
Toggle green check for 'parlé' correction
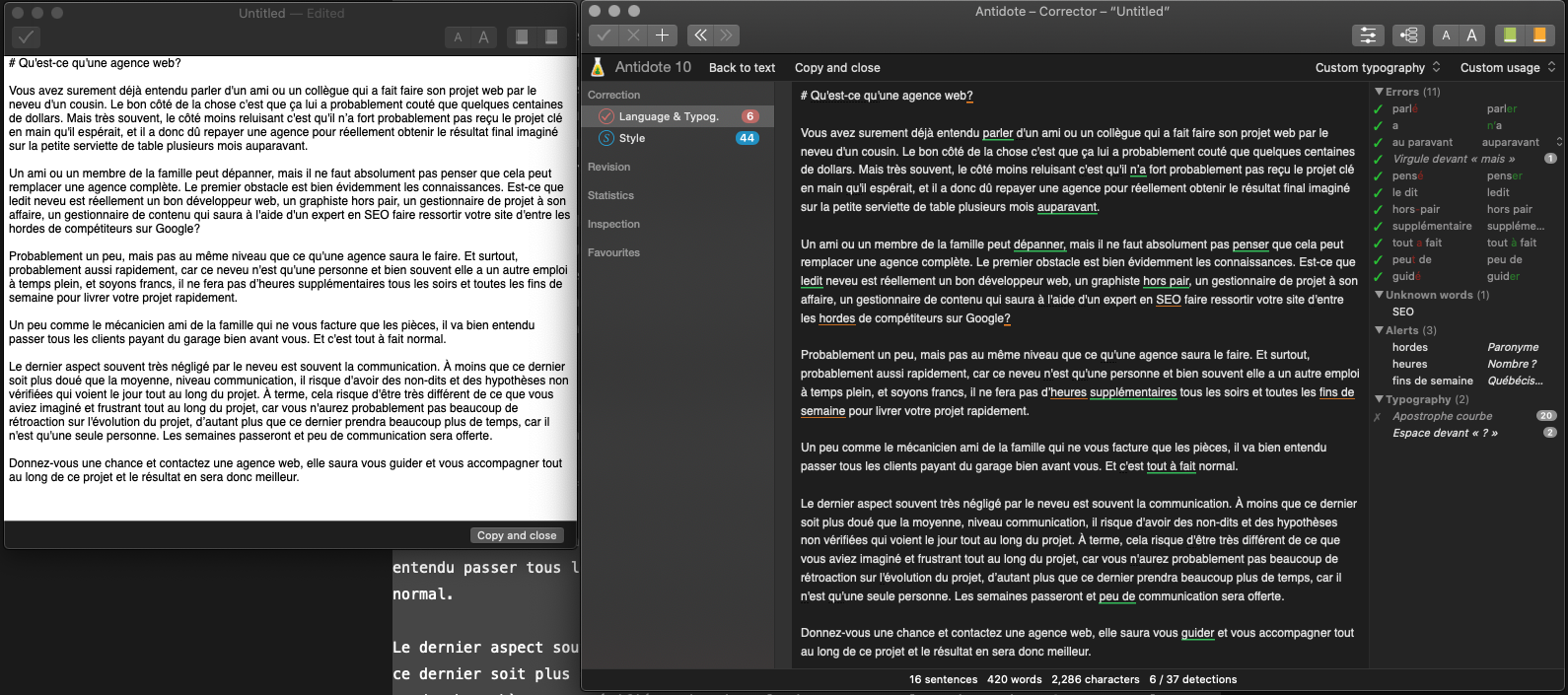point(1378,108)
